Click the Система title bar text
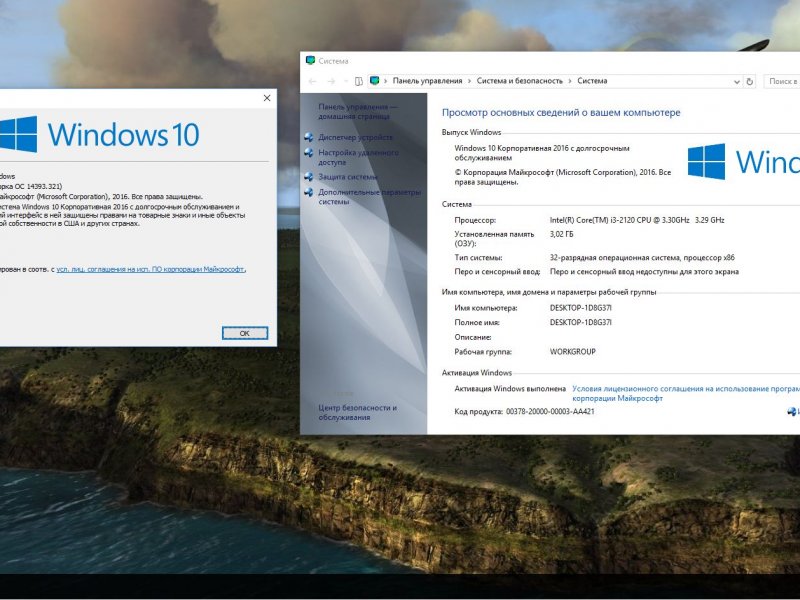Viewport: 800px width, 600px height. [x=333, y=61]
